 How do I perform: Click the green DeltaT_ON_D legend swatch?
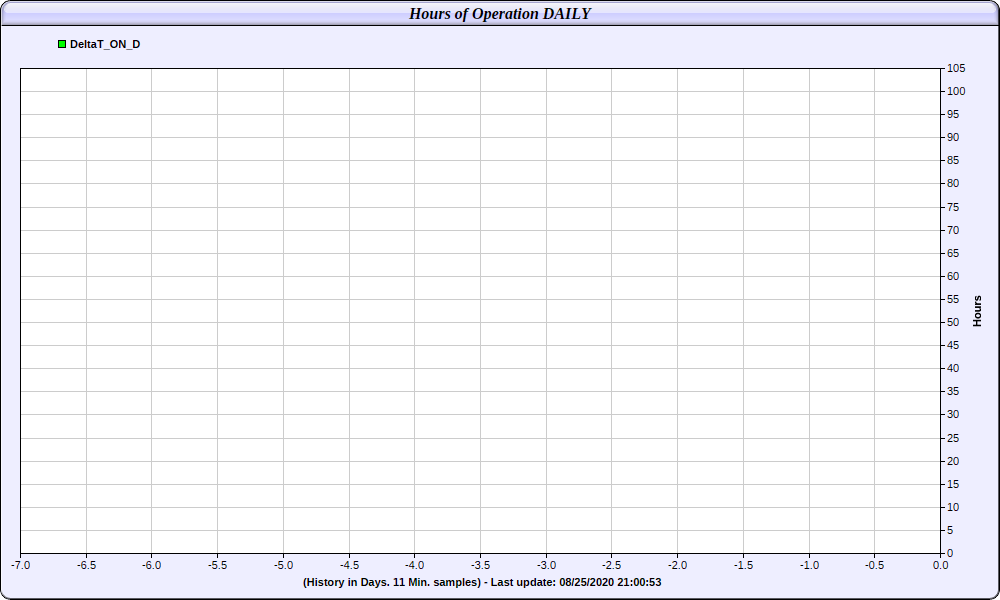tap(62, 44)
